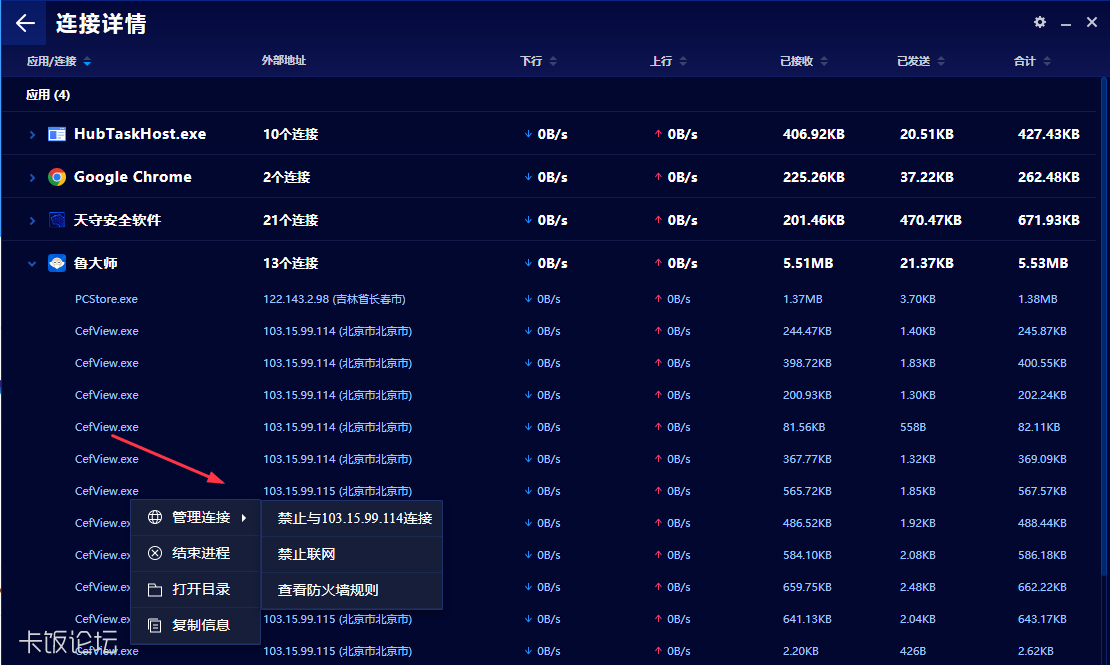Click the circle-x icon beside 结束进程
Screen dimensions: 1110x665
[155, 553]
